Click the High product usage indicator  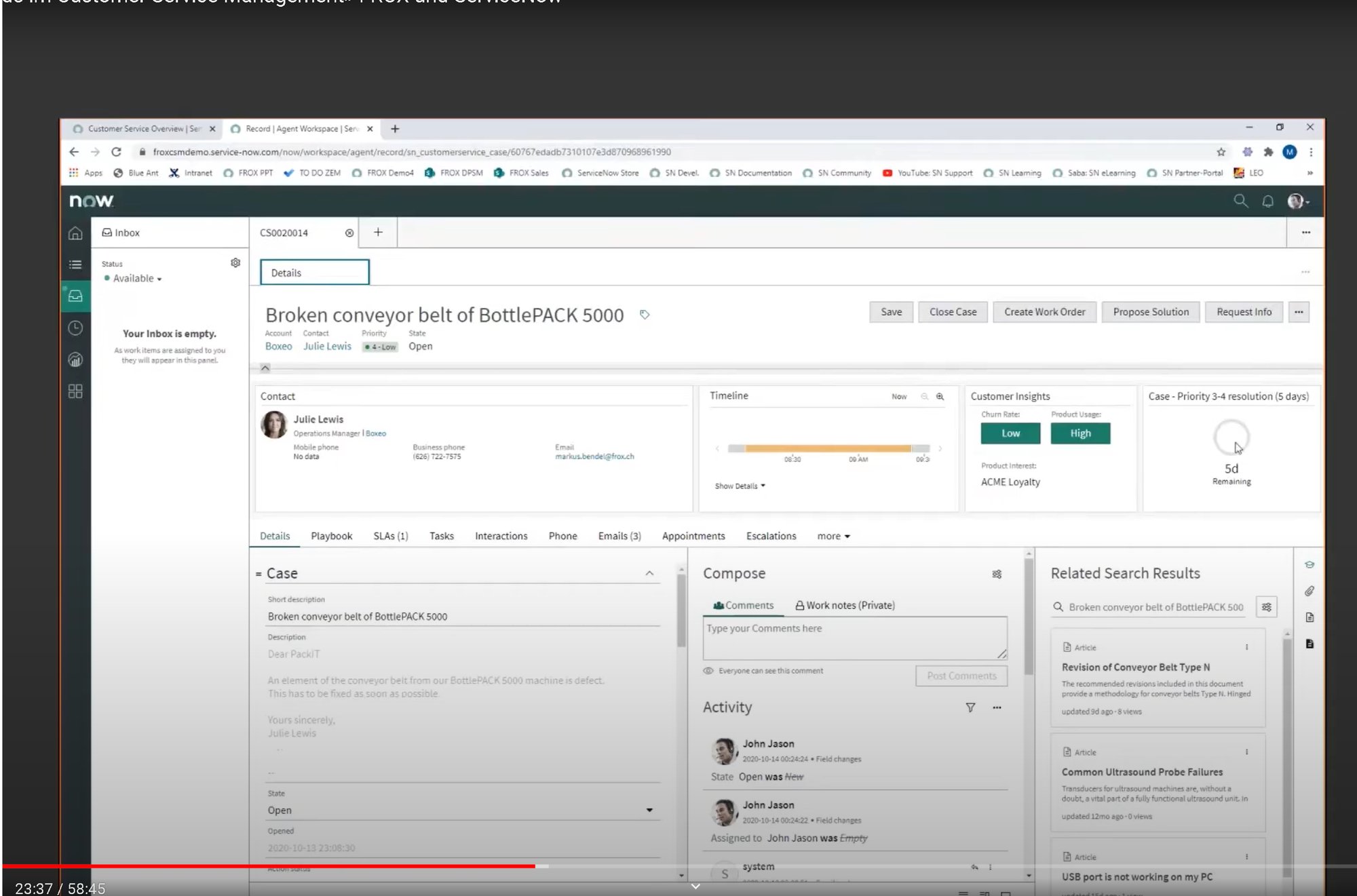tap(1080, 433)
